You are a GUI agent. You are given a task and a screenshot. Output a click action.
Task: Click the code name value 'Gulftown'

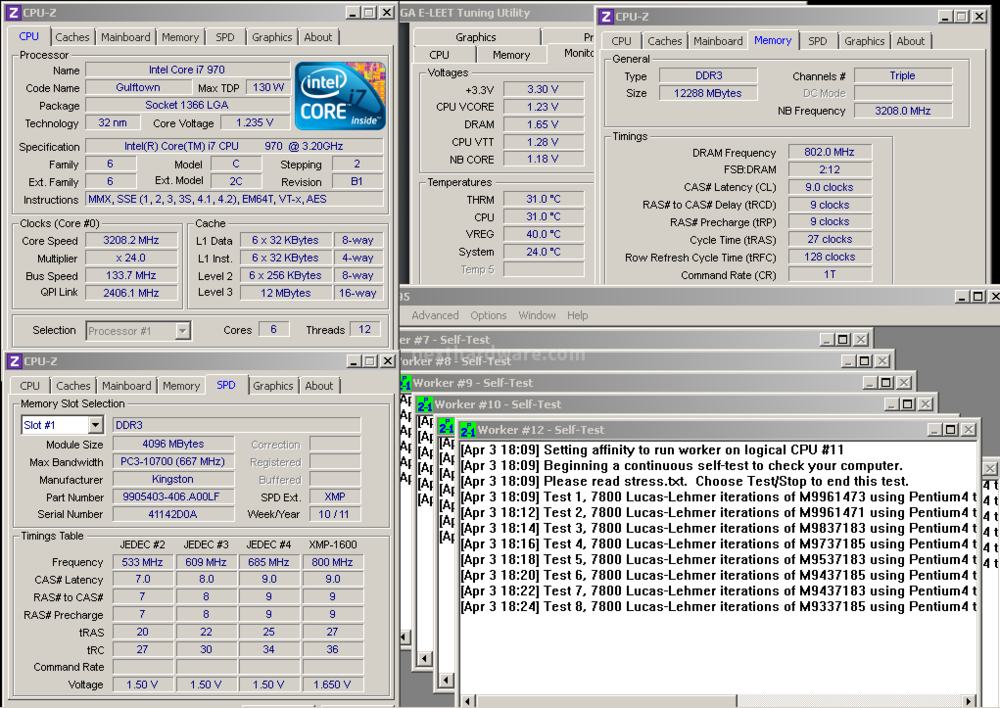[x=138, y=87]
